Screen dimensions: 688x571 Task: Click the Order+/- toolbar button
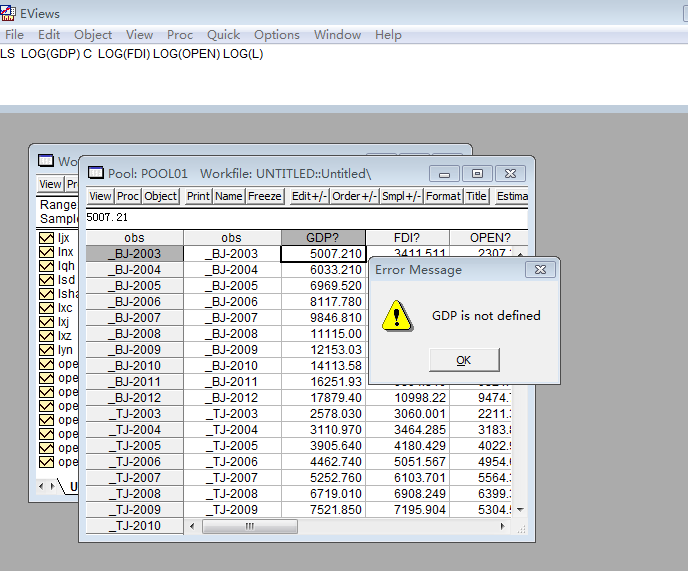click(353, 197)
